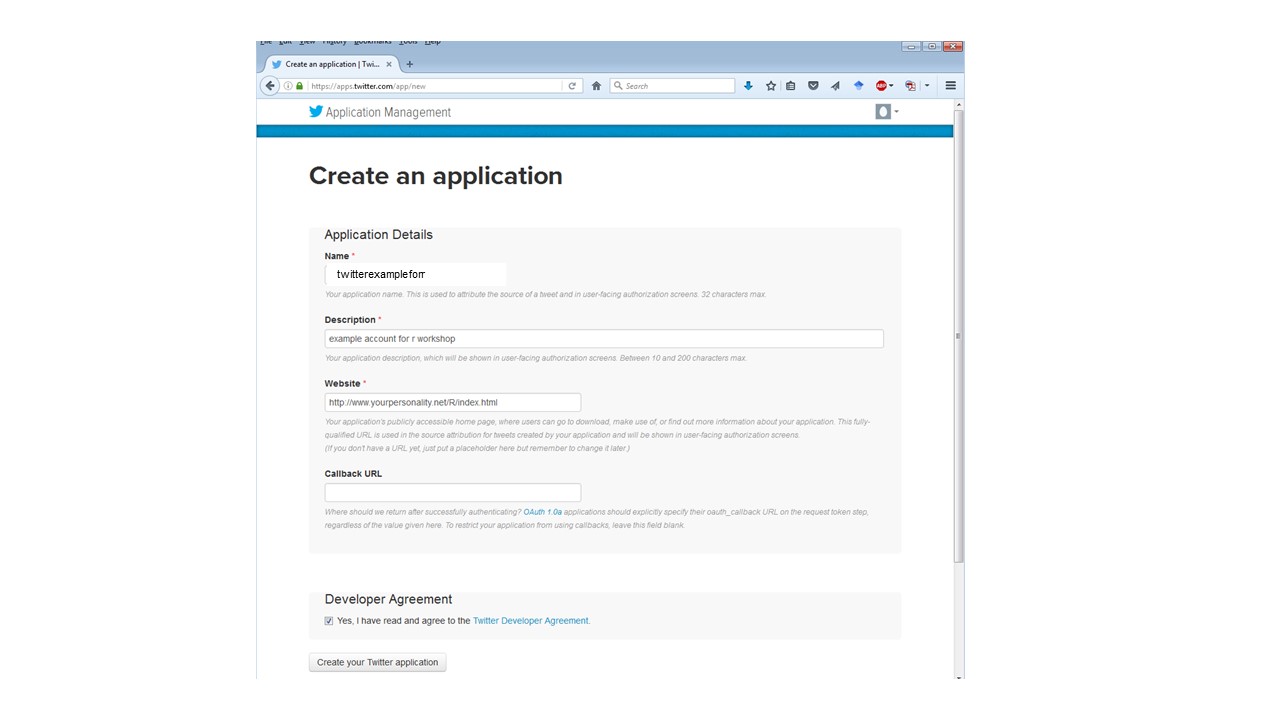1280x720 pixels.
Task: Click the browser address bar URL
Action: [x=433, y=86]
